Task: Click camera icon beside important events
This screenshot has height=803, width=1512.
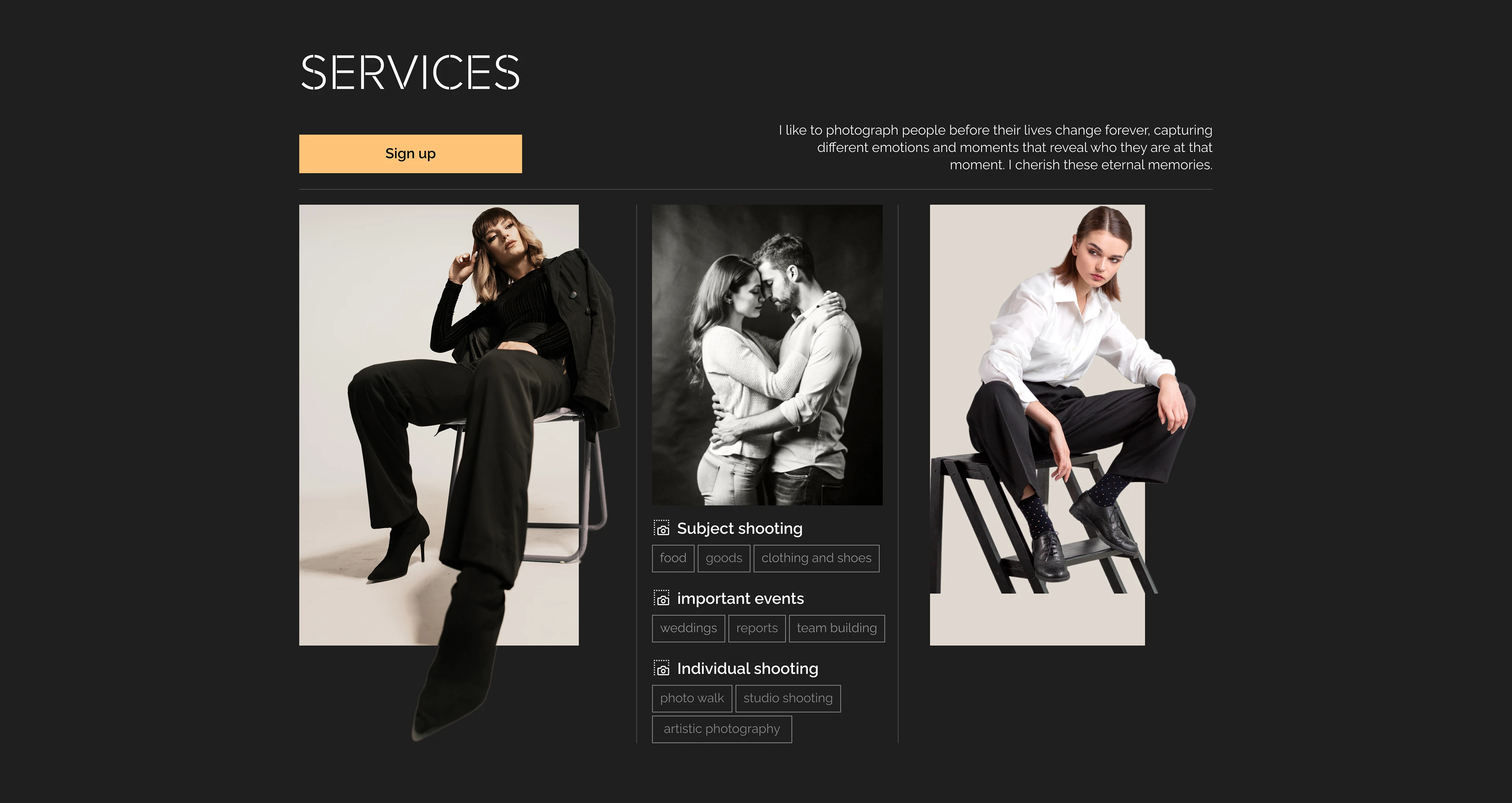Action: (x=661, y=598)
